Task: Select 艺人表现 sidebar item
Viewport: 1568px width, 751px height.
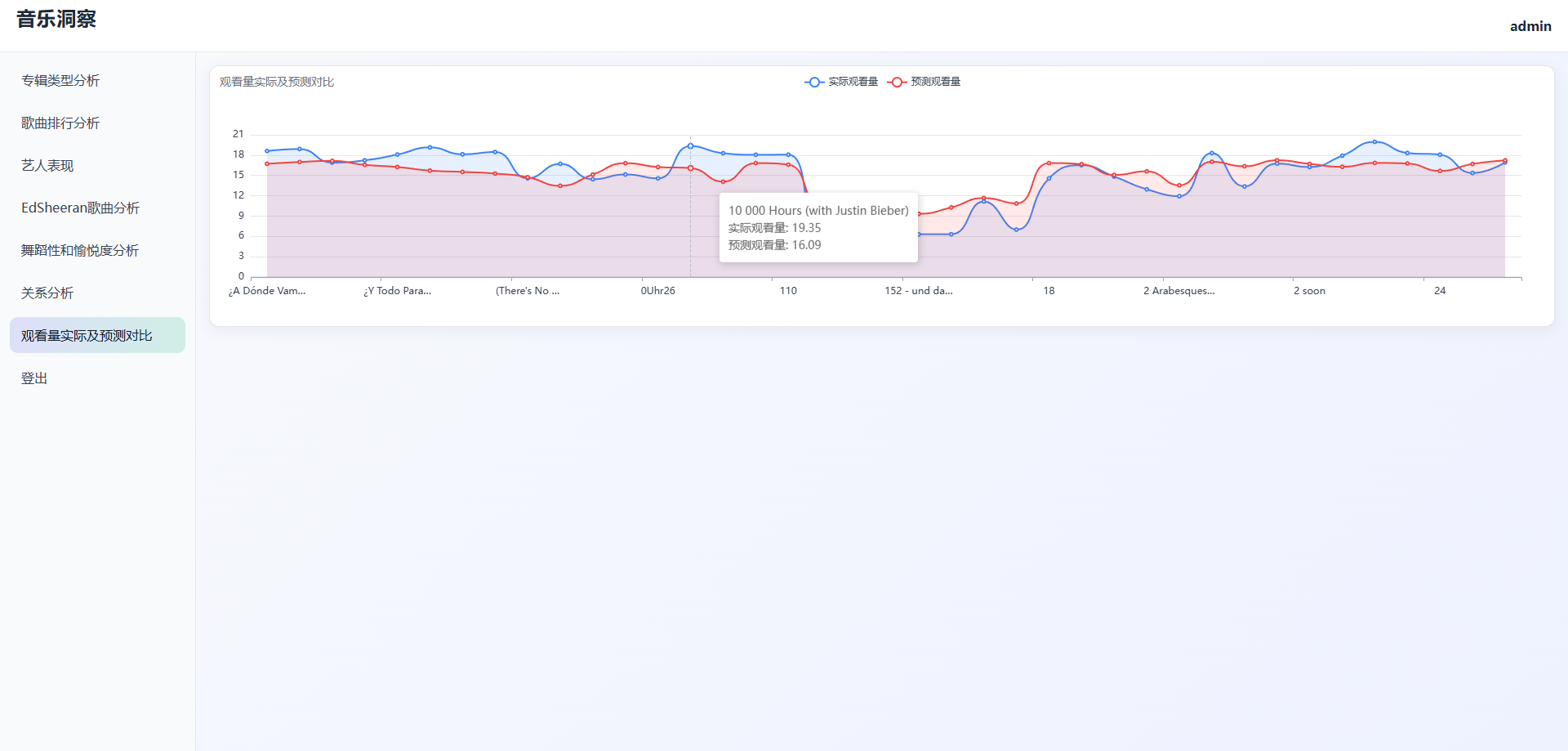Action: coord(47,165)
